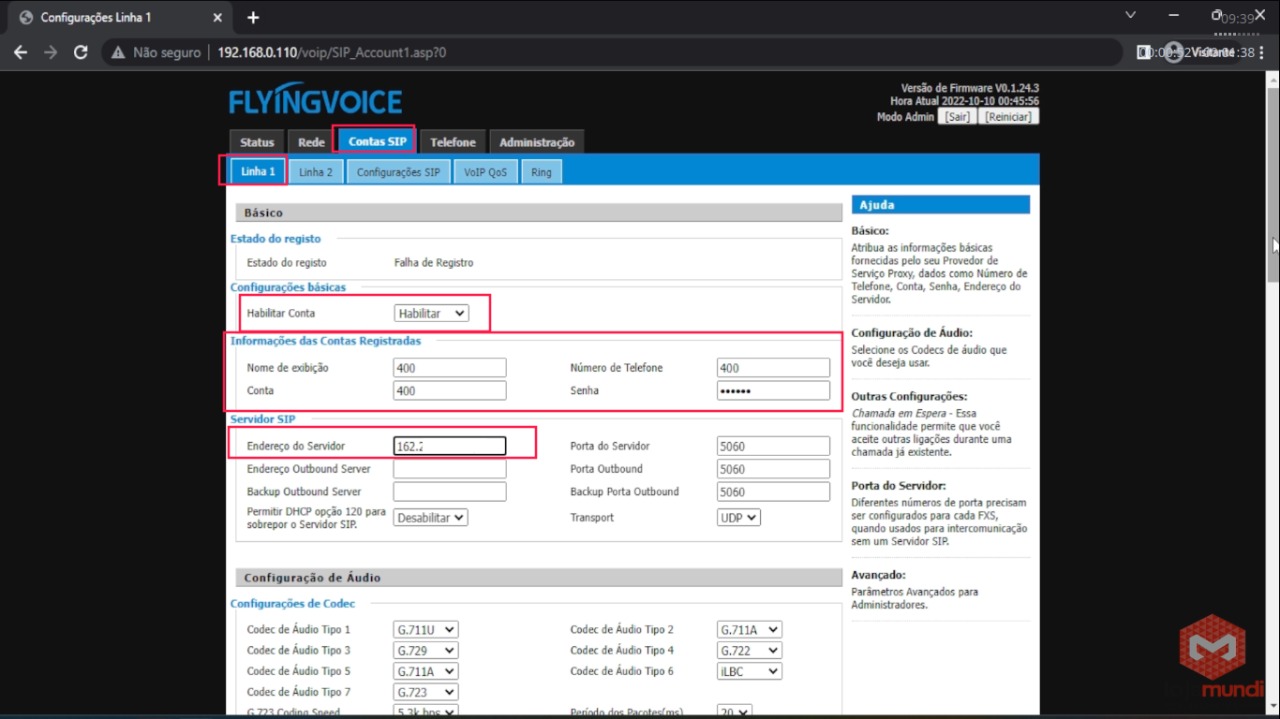Screen dimensions: 1280x719
Task: Click the Endereço Outbound Server field
Action: click(x=450, y=469)
